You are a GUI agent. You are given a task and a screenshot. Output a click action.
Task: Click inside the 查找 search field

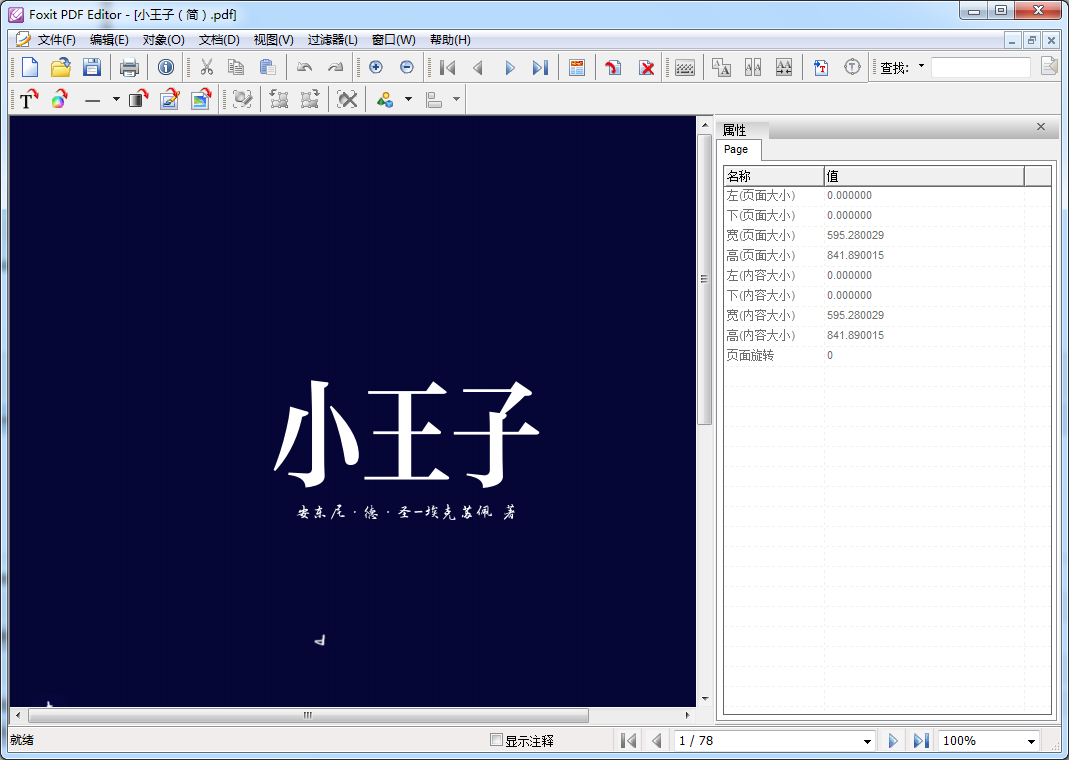[980, 68]
